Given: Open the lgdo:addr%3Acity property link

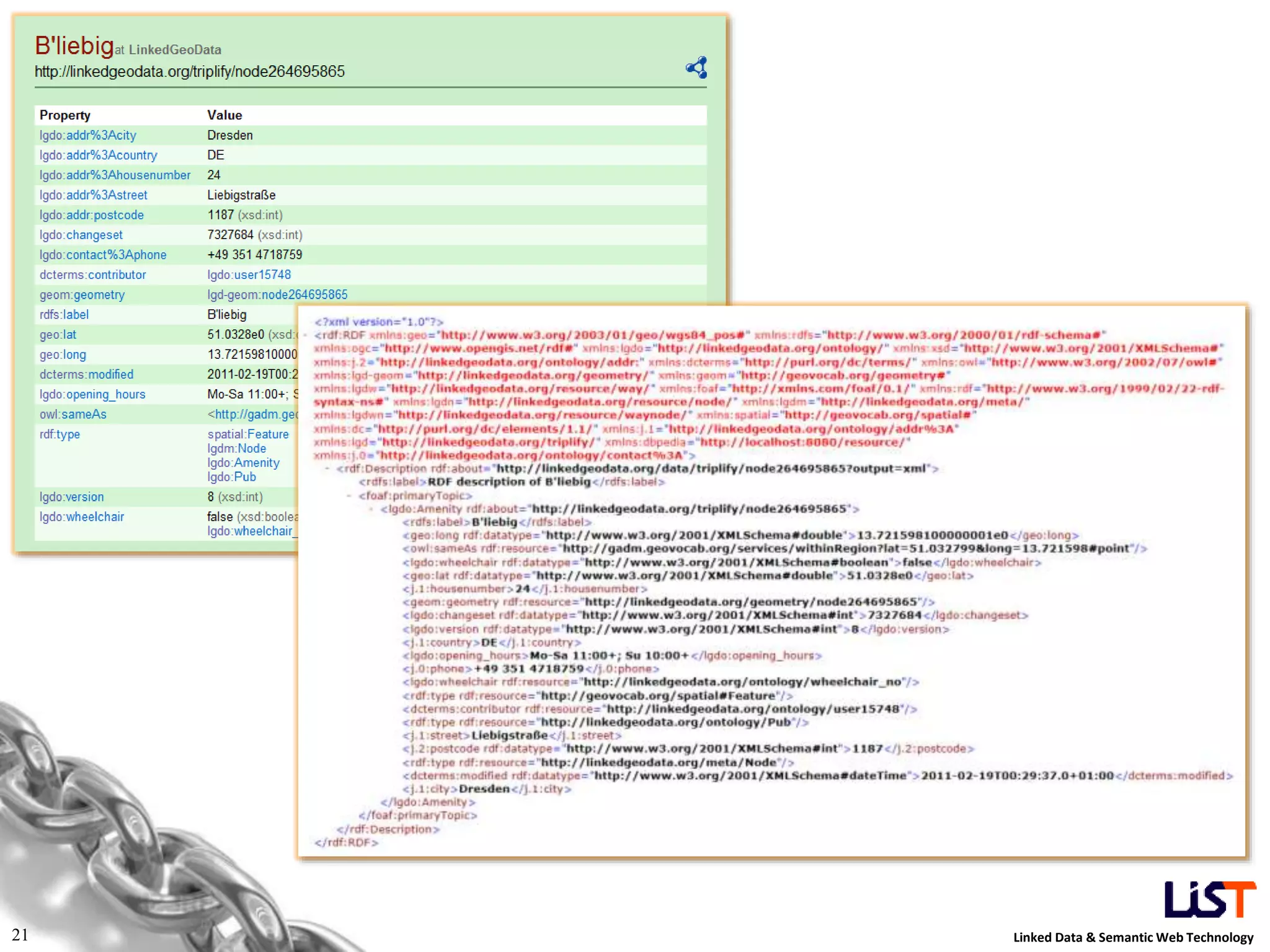Looking at the screenshot, I should (87, 135).
